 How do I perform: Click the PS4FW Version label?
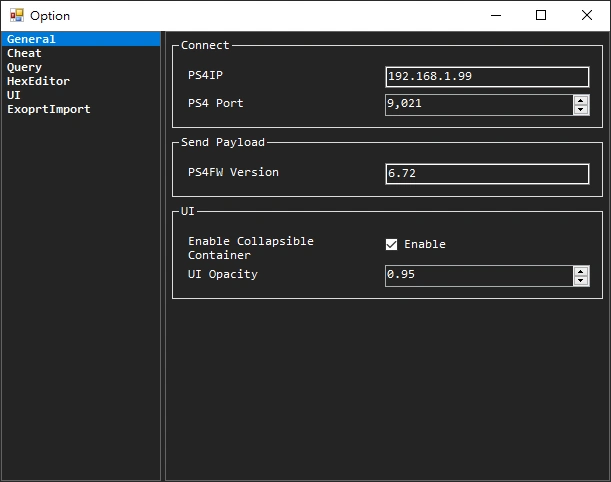coord(233,172)
